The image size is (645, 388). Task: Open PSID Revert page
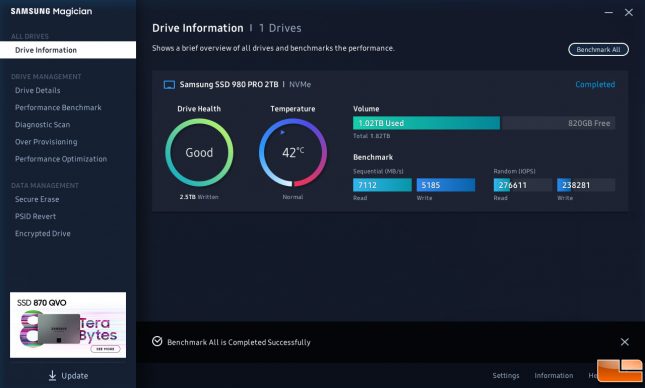click(35, 216)
